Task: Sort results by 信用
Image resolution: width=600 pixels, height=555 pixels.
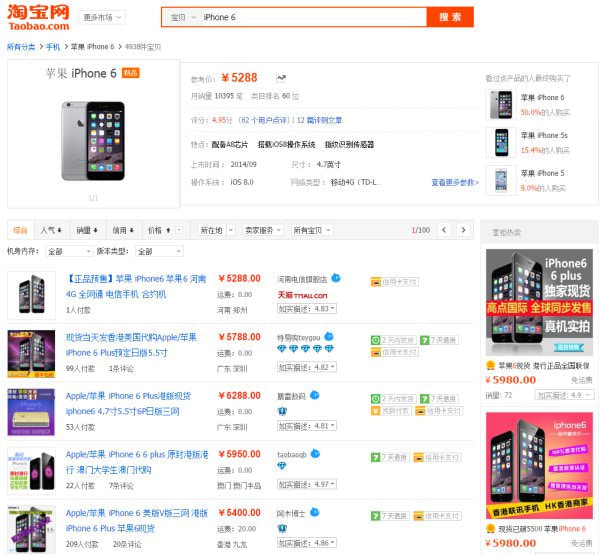Action: coord(123,230)
